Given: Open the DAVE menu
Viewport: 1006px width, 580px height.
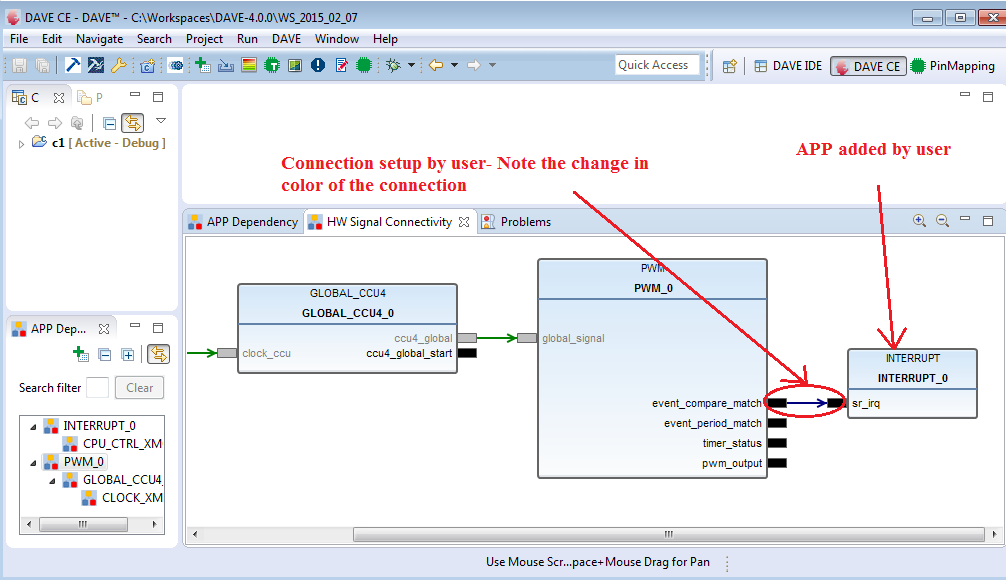Looking at the screenshot, I should [x=286, y=39].
